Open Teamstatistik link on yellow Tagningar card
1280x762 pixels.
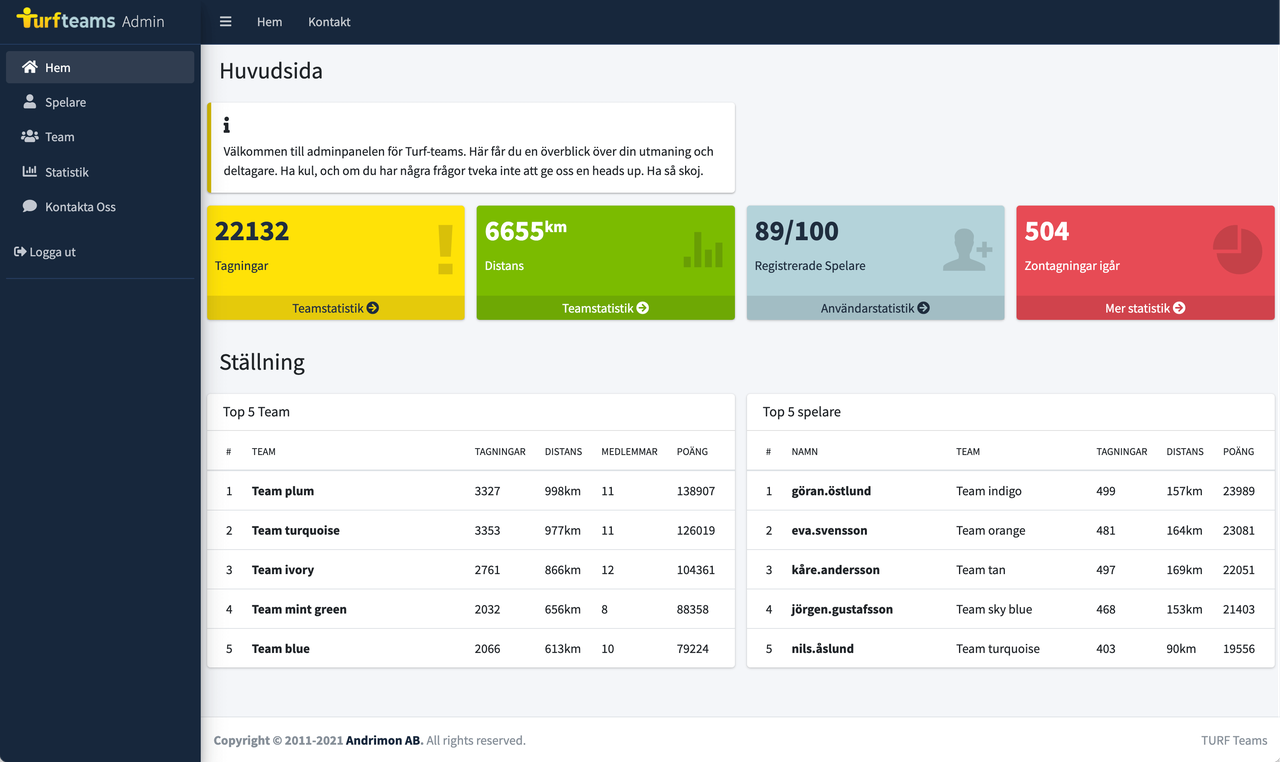pos(336,308)
